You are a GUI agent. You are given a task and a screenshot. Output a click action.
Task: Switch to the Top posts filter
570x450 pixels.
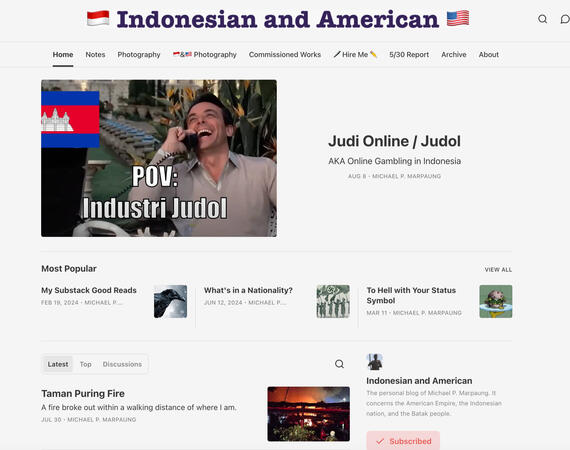coord(85,364)
